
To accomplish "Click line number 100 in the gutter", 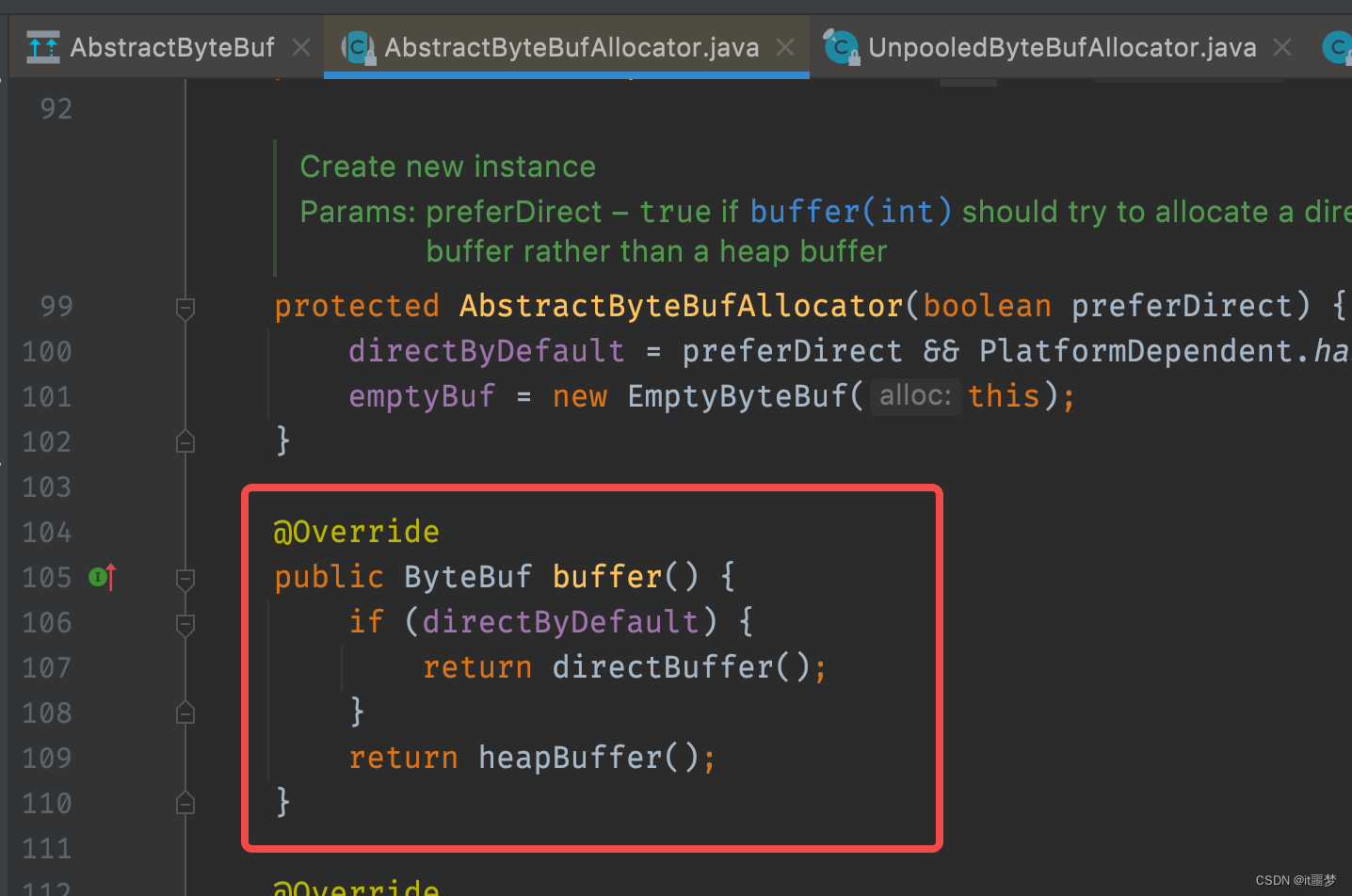I will [x=47, y=351].
